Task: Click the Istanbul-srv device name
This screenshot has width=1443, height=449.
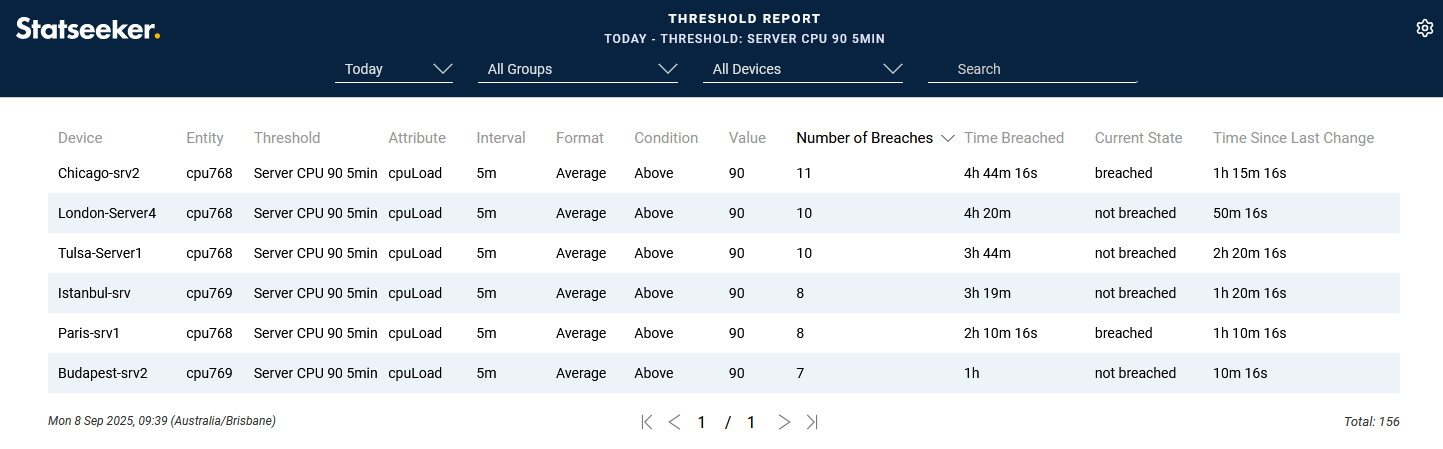Action: pos(94,293)
